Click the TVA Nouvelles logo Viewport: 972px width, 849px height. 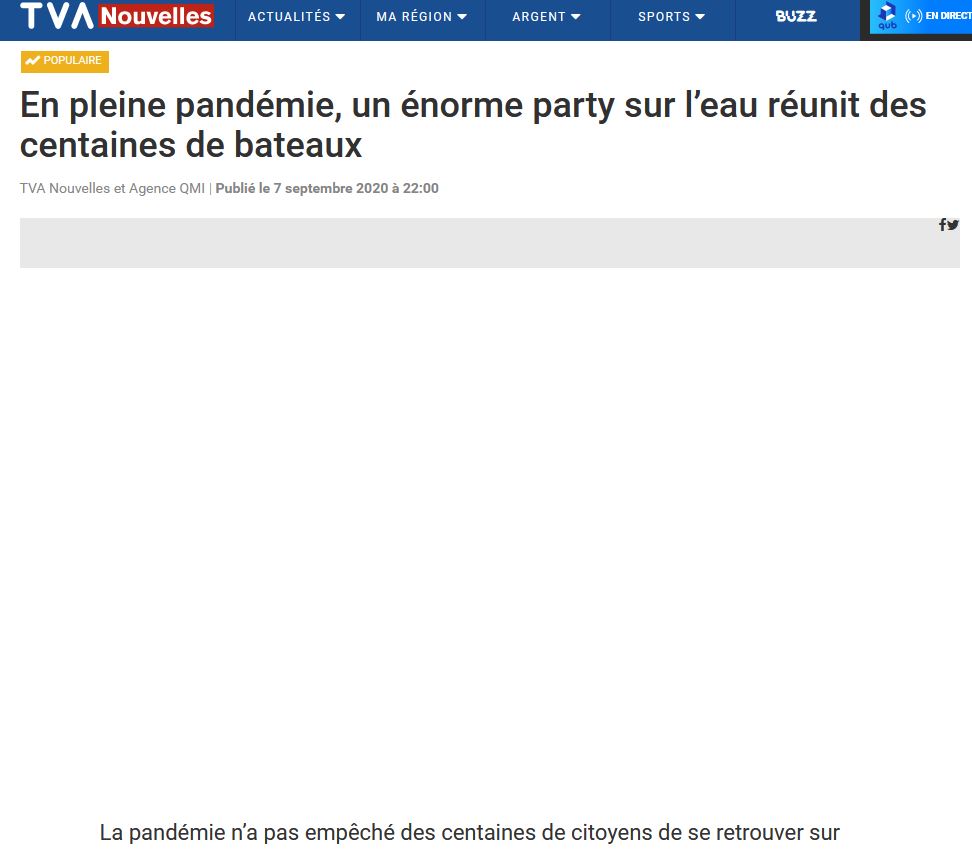(x=116, y=16)
